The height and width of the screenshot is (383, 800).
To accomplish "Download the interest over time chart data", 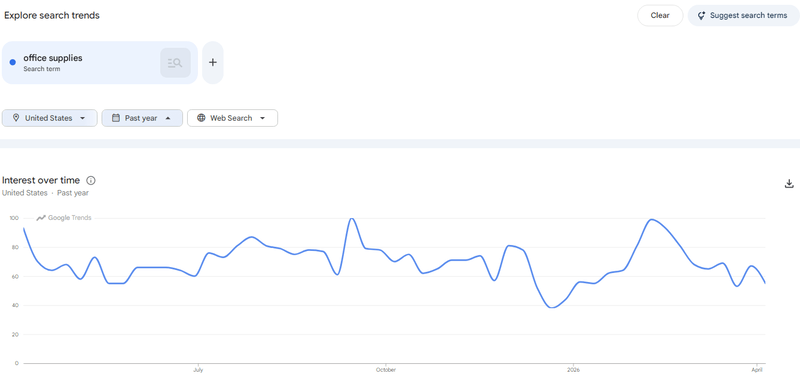I will click(x=789, y=184).
